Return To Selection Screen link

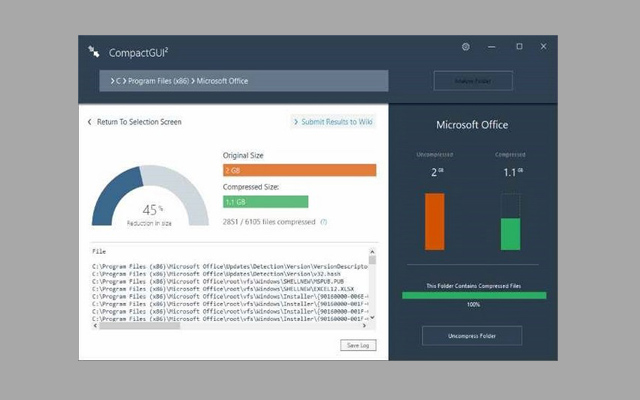tap(139, 122)
